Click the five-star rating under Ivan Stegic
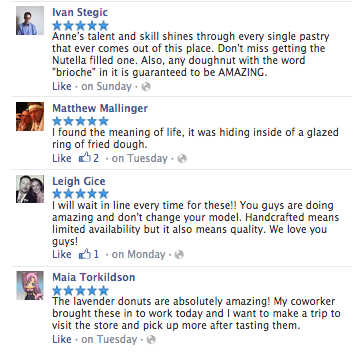364x361 pixels. [80, 26]
